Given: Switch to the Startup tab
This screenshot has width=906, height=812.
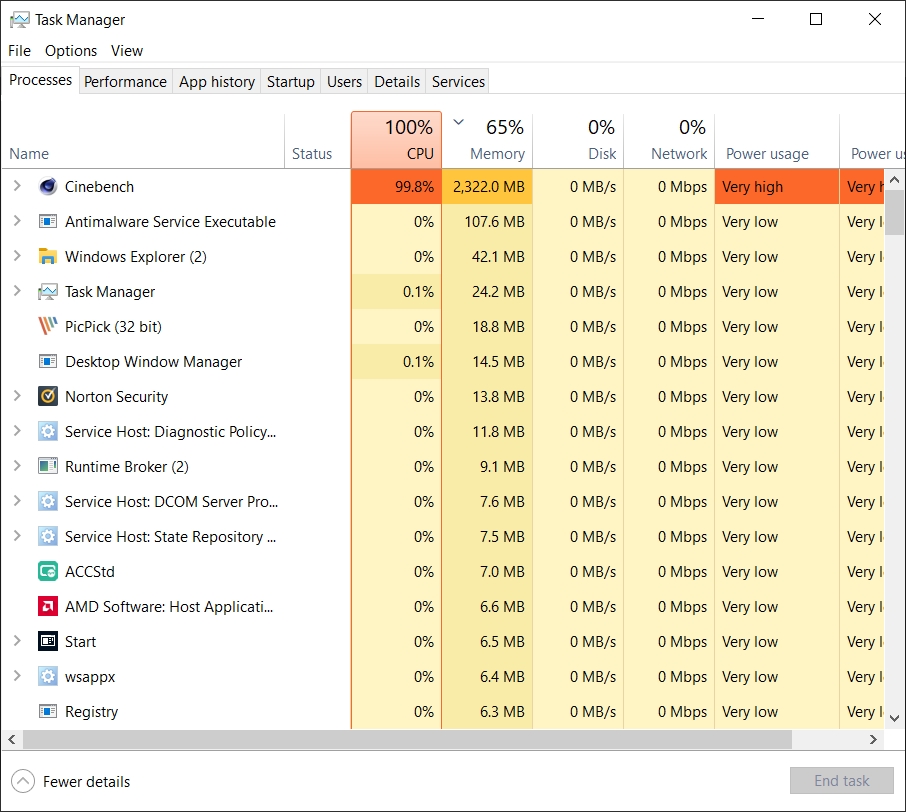Looking at the screenshot, I should pyautogui.click(x=291, y=81).
